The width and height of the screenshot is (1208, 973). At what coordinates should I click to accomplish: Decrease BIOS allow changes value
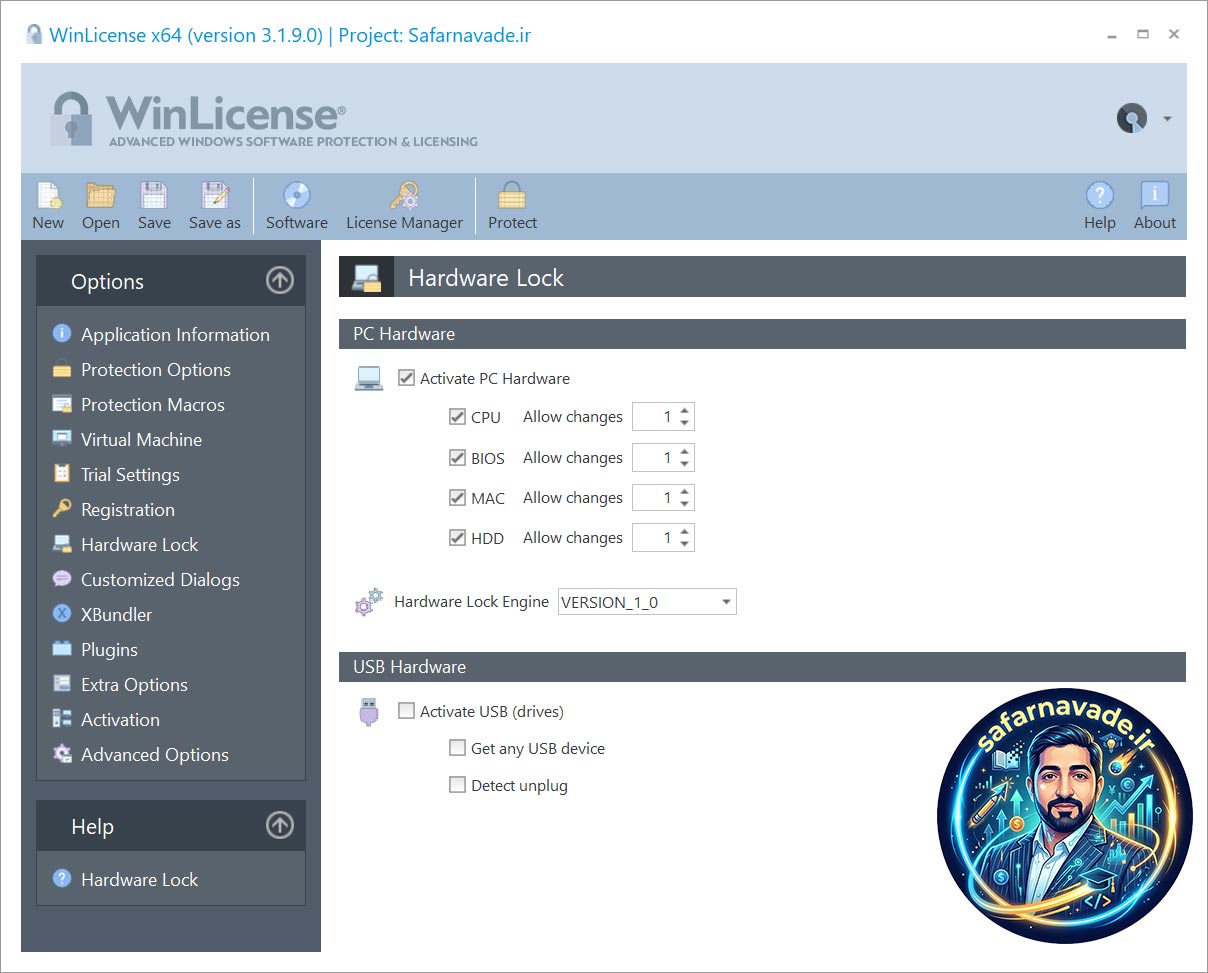684,464
